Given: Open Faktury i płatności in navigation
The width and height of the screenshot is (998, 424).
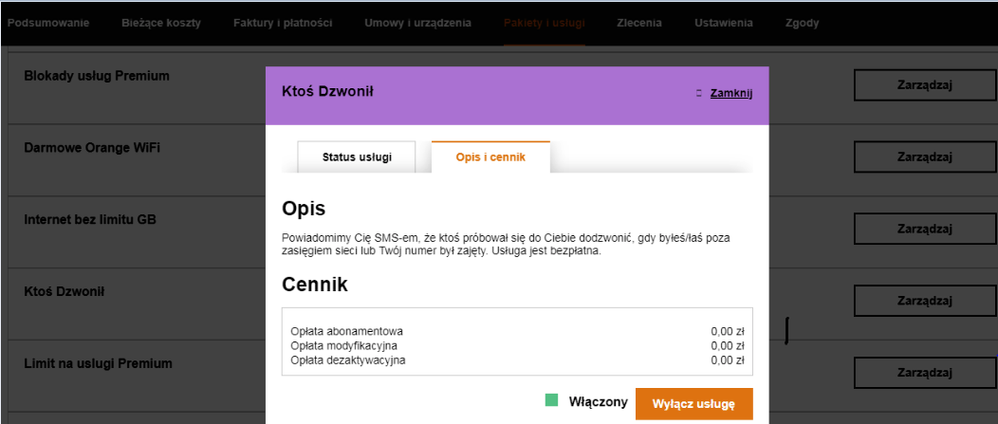Looking at the screenshot, I should click(x=283, y=22).
